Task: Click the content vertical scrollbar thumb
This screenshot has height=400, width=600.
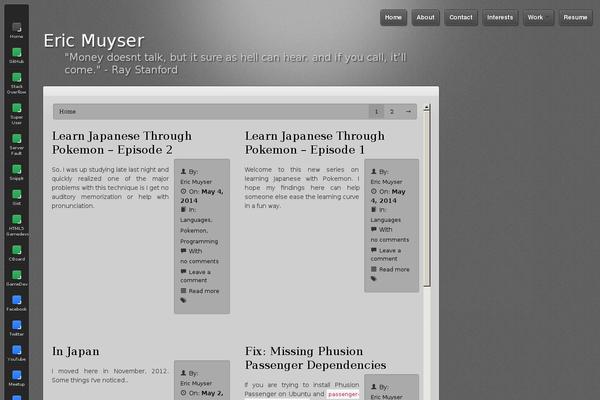Action: 427,199
